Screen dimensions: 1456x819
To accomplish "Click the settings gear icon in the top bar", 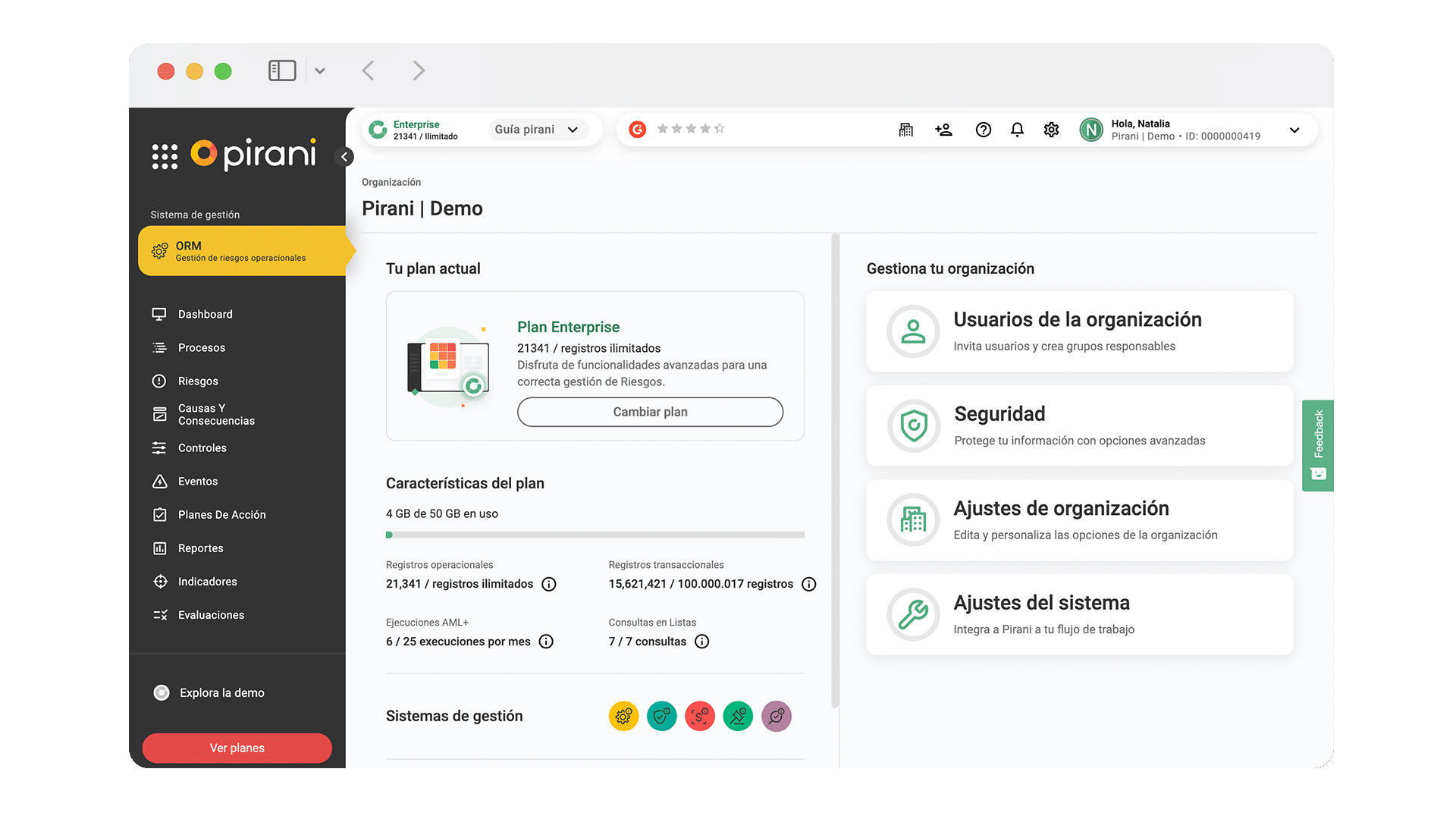I will click(1051, 130).
